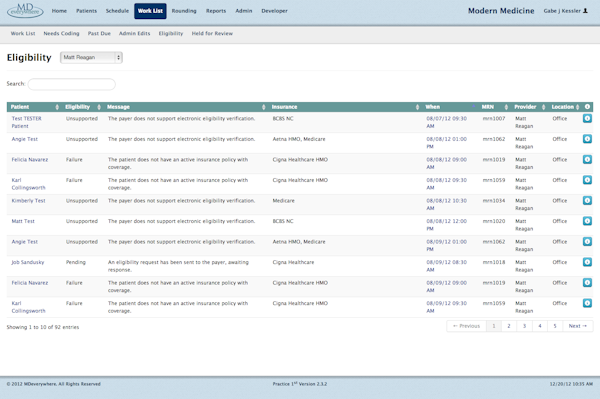
Task: Go to page 4
Action: (540, 326)
